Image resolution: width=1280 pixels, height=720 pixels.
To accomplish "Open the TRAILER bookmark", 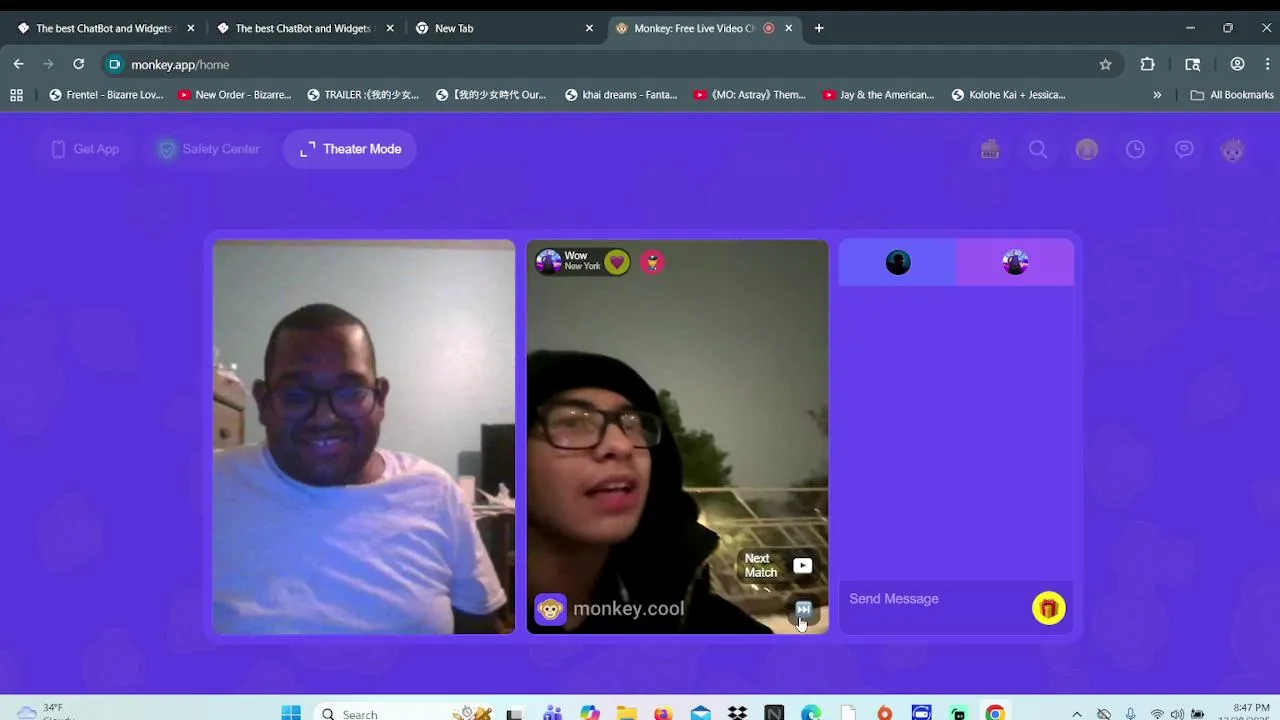I will click(363, 95).
